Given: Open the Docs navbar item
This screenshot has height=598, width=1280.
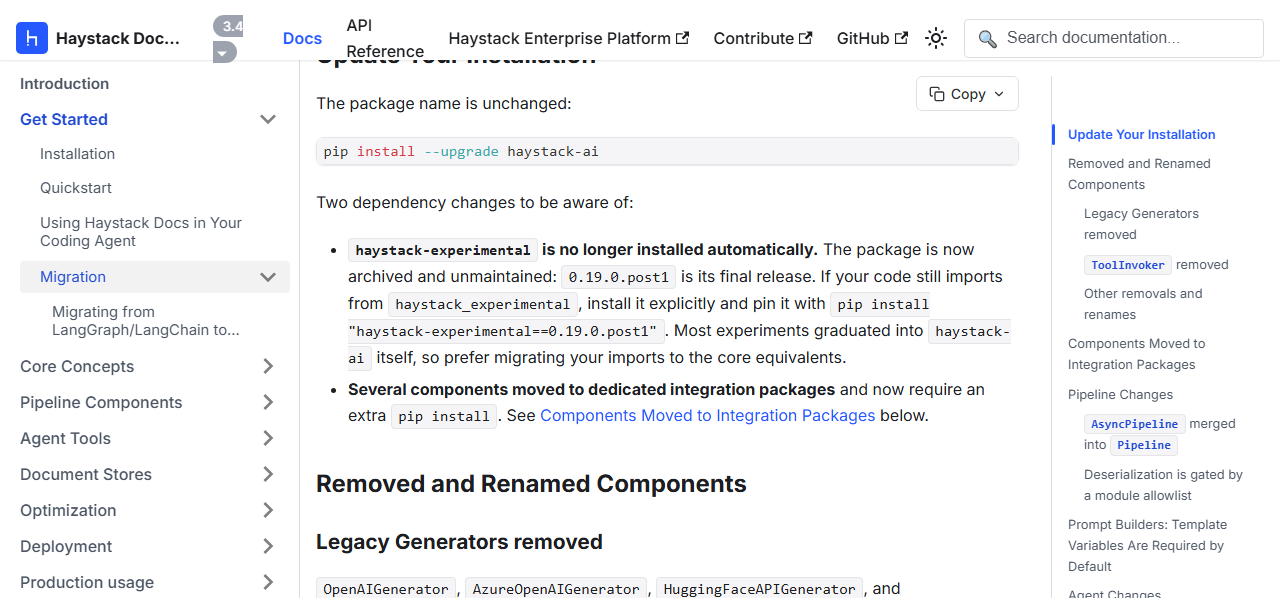Looking at the screenshot, I should coord(302,38).
